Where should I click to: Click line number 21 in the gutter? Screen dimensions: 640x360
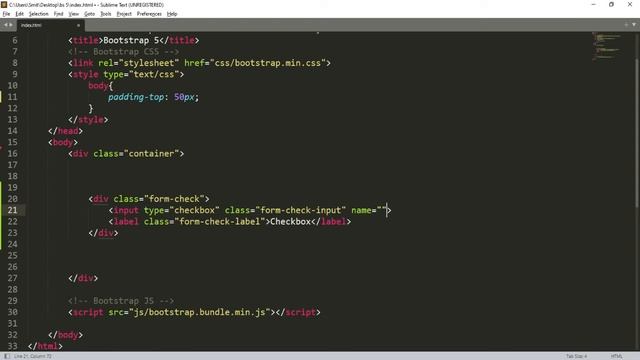[13, 210]
